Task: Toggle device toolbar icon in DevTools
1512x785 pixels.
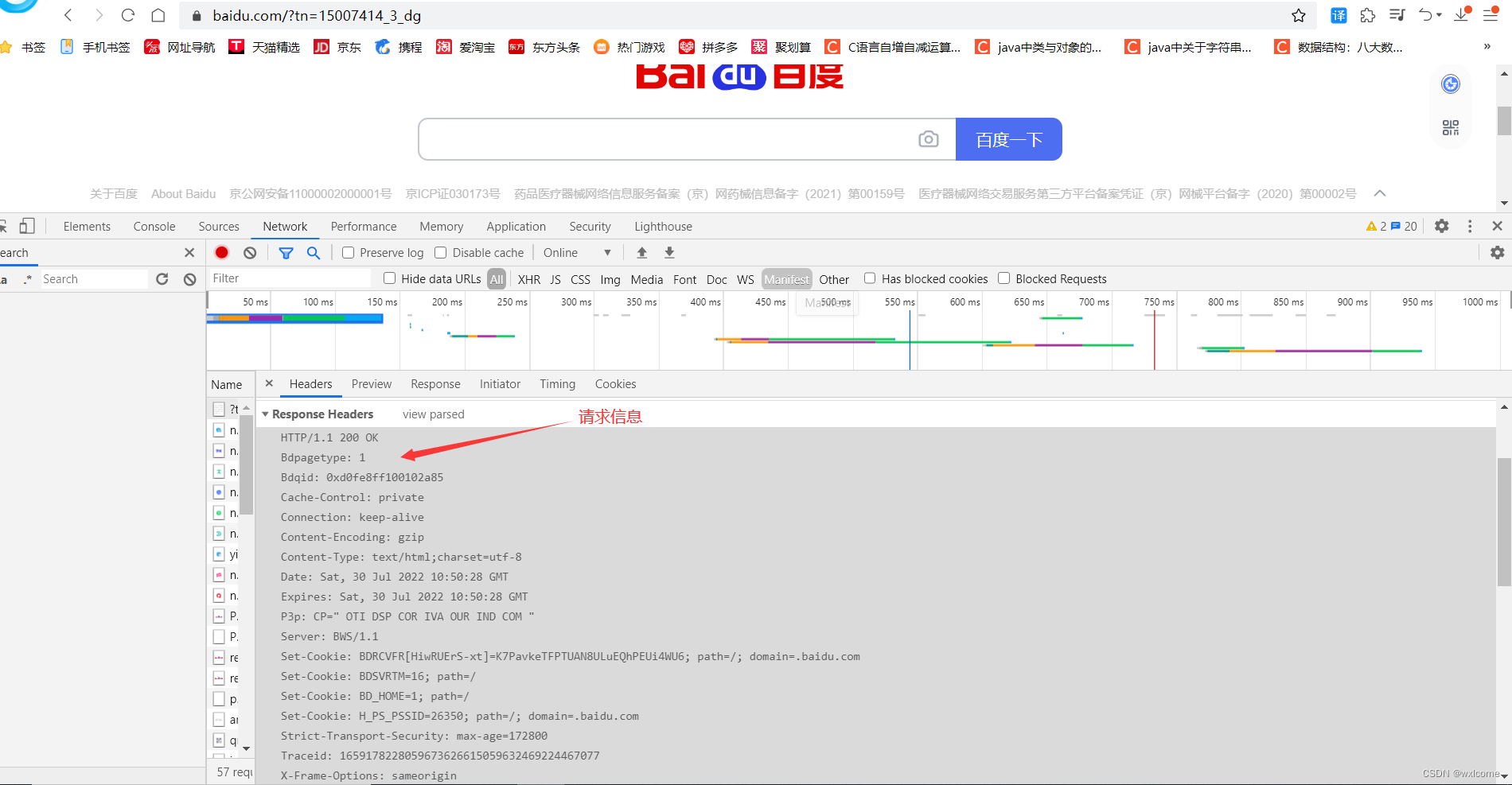Action: (x=27, y=226)
